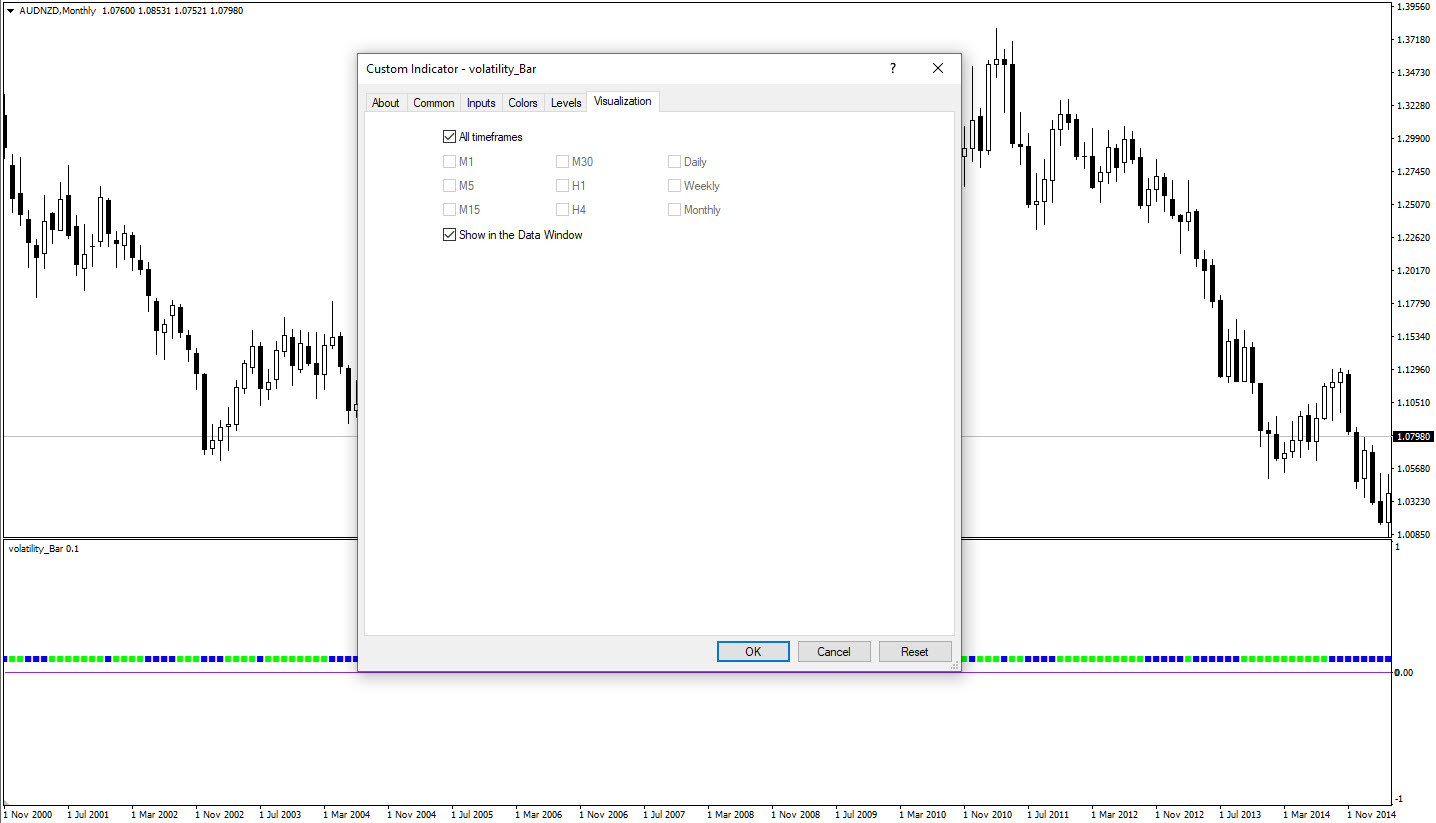This screenshot has width=1436, height=823.
Task: Enable the Monthly timeframe checkbox
Action: (x=674, y=210)
